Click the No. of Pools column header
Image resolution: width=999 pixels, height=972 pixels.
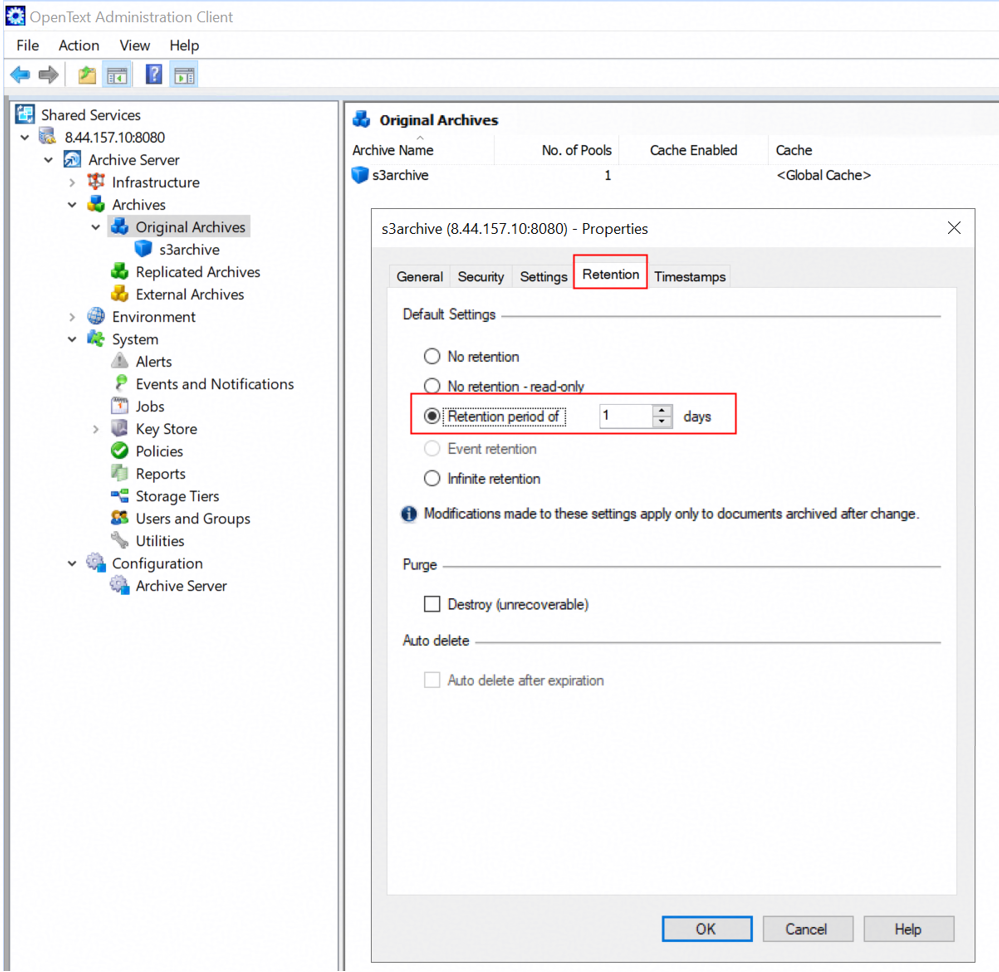click(x=576, y=150)
